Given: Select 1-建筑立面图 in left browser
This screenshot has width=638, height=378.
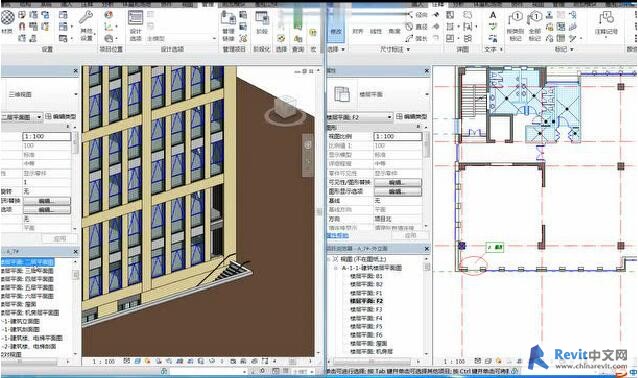Looking at the screenshot, I should click(21, 321).
